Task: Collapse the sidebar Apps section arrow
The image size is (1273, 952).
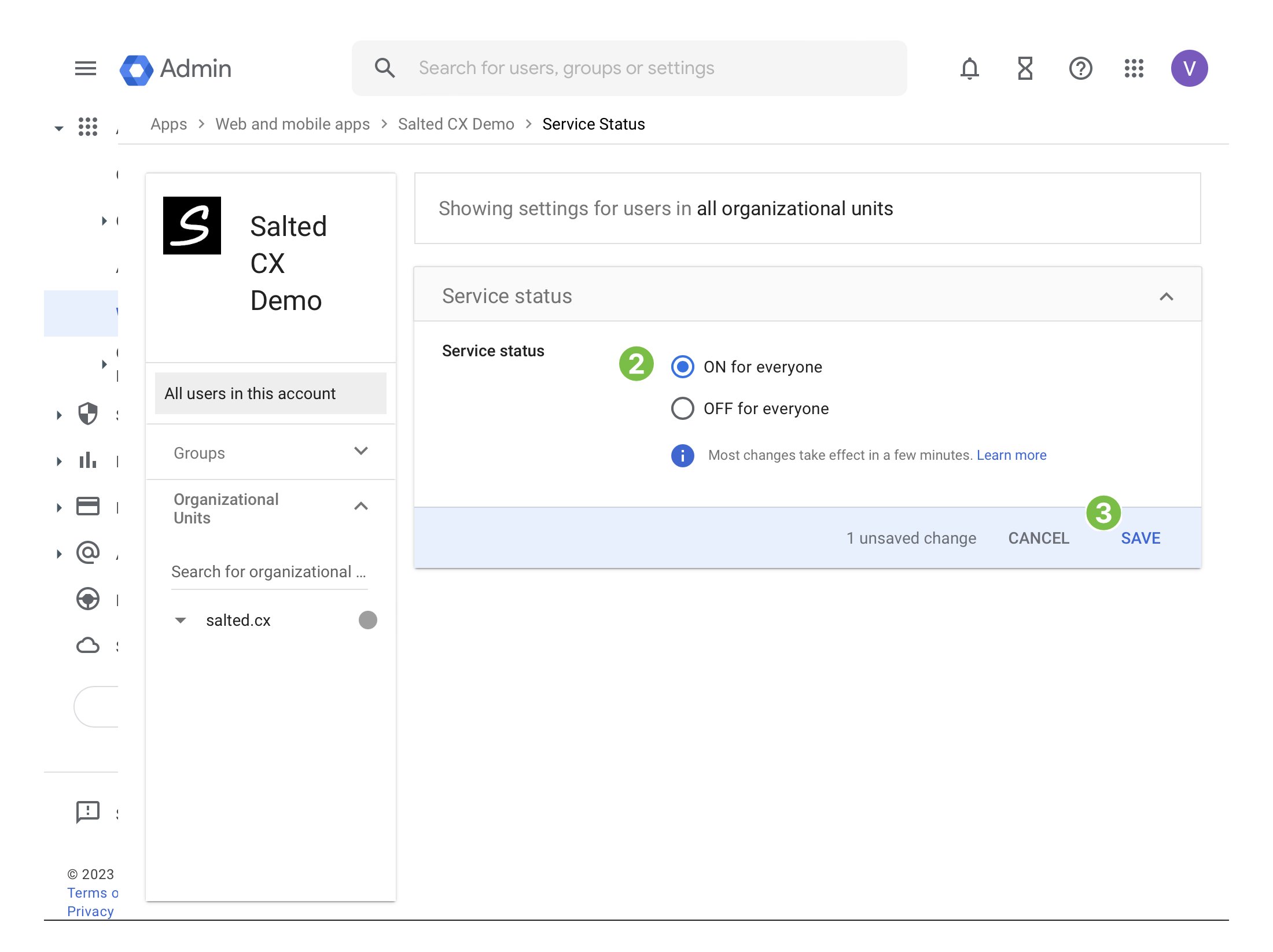Action: tap(59, 128)
